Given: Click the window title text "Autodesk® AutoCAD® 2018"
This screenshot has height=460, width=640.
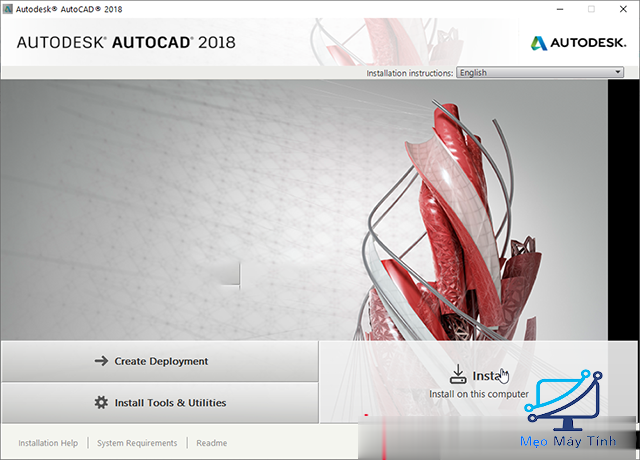Looking at the screenshot, I should [69, 9].
